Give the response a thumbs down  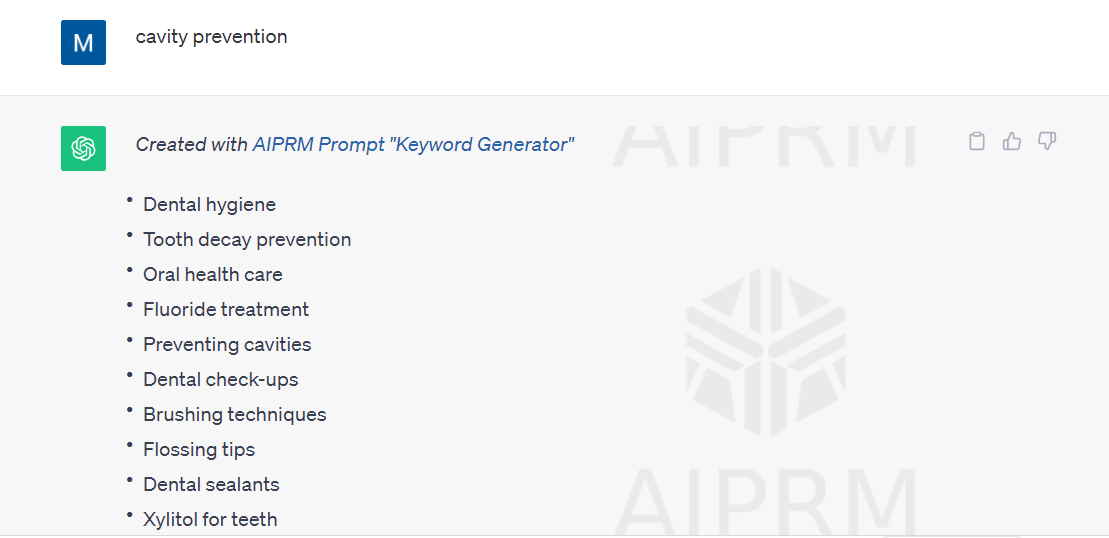point(1047,142)
